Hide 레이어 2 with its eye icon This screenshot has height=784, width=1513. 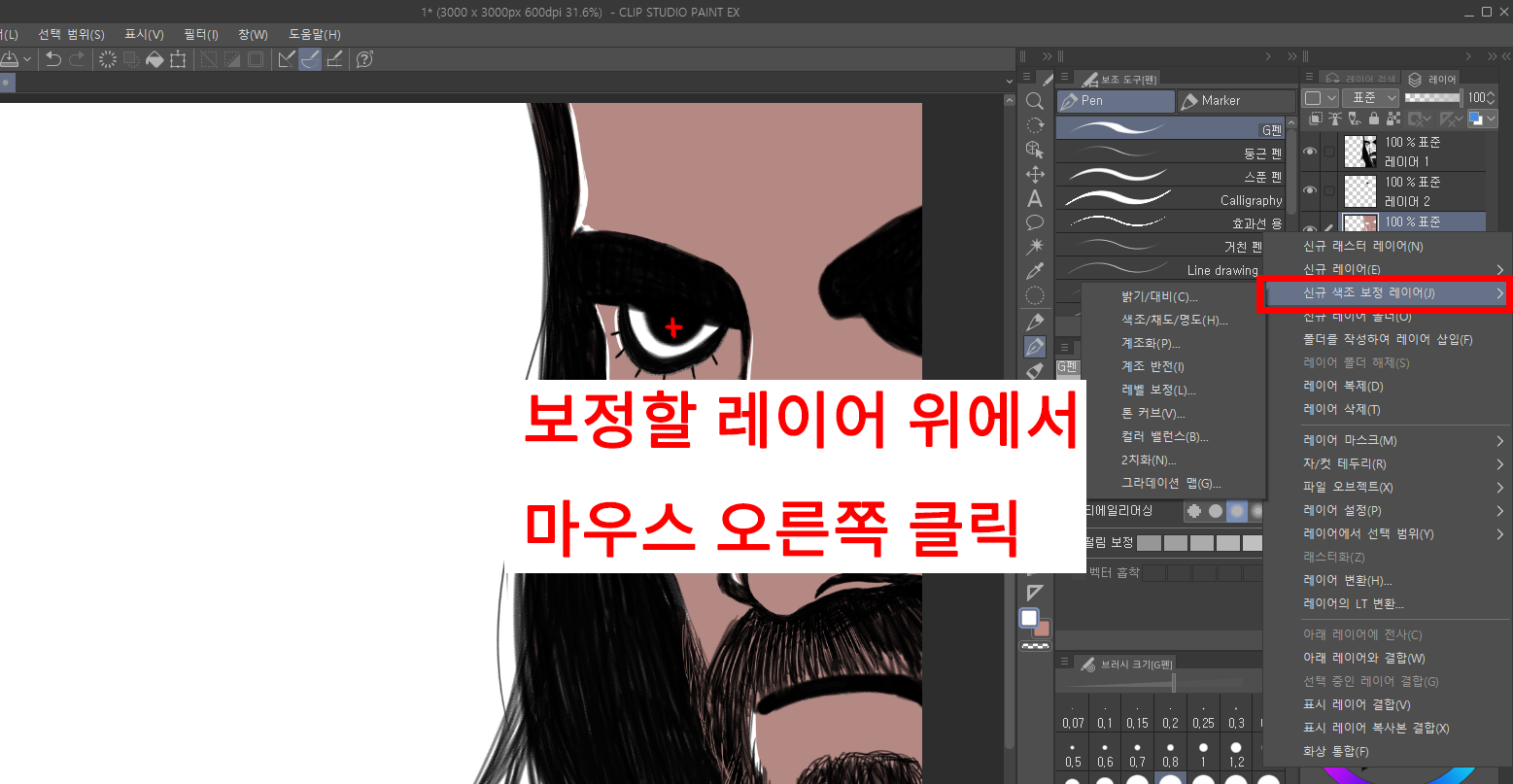1310,190
